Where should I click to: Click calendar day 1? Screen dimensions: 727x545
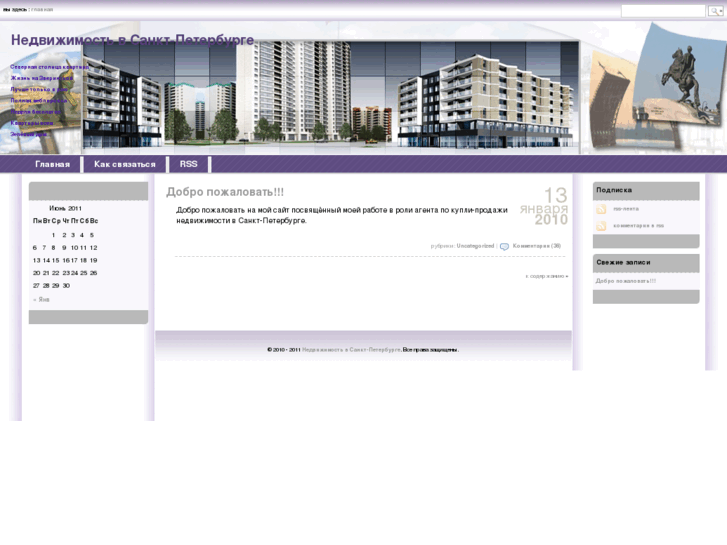[x=53, y=235]
